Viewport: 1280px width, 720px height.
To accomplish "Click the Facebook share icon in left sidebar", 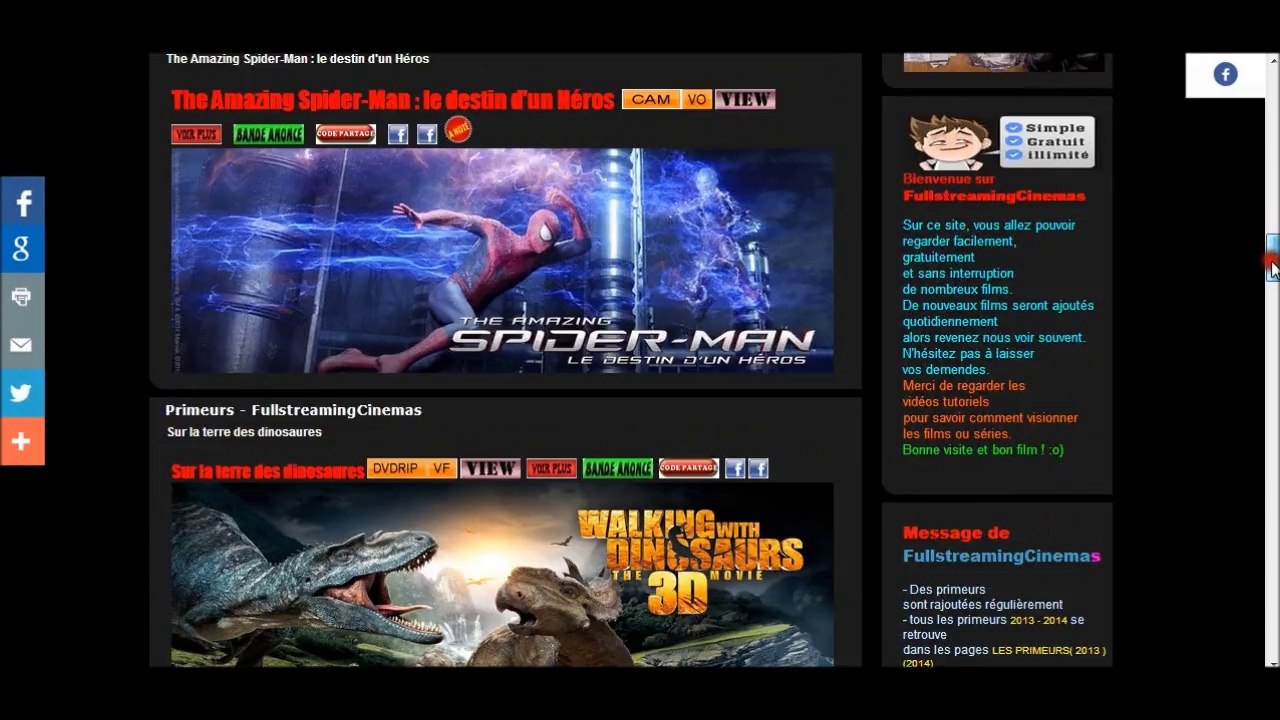I will (22, 200).
